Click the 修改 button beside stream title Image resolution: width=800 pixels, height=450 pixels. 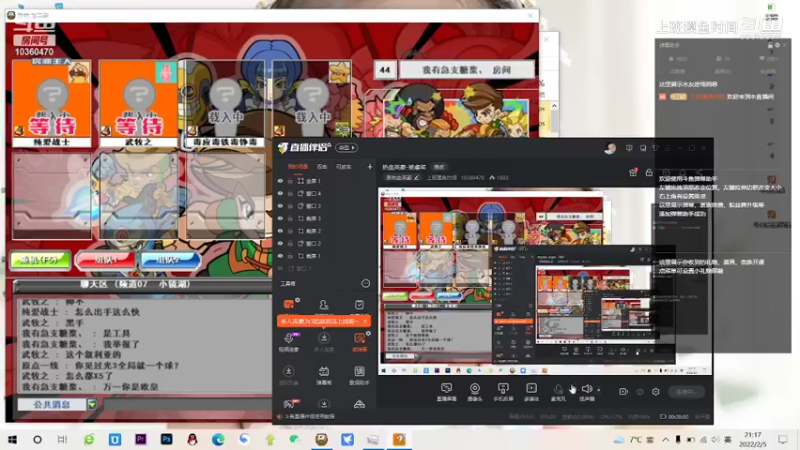439,167
